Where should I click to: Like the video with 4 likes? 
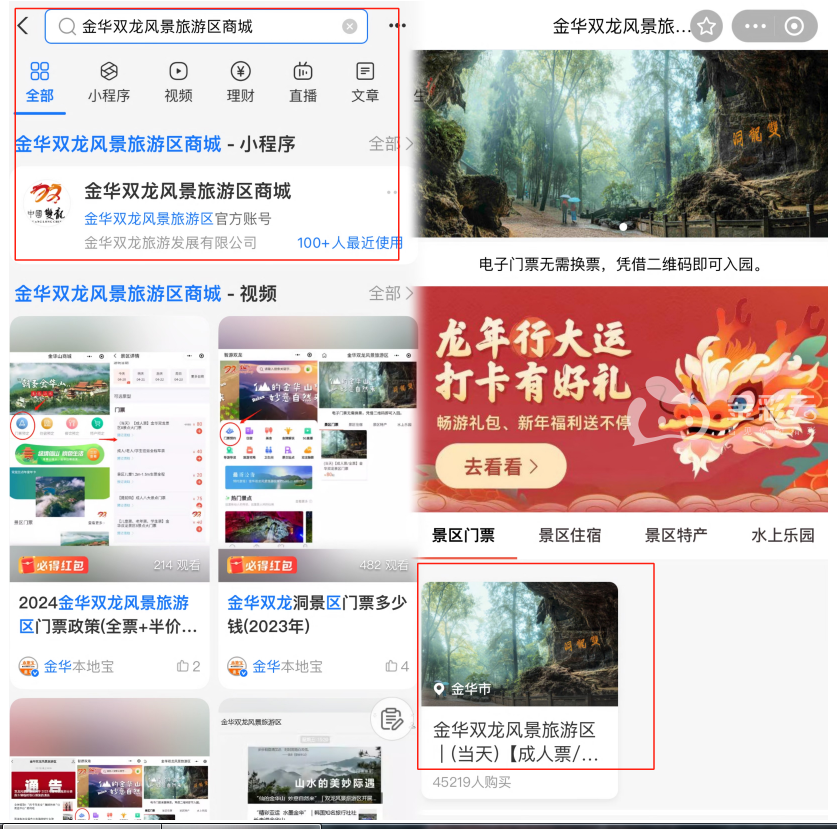pos(397,666)
